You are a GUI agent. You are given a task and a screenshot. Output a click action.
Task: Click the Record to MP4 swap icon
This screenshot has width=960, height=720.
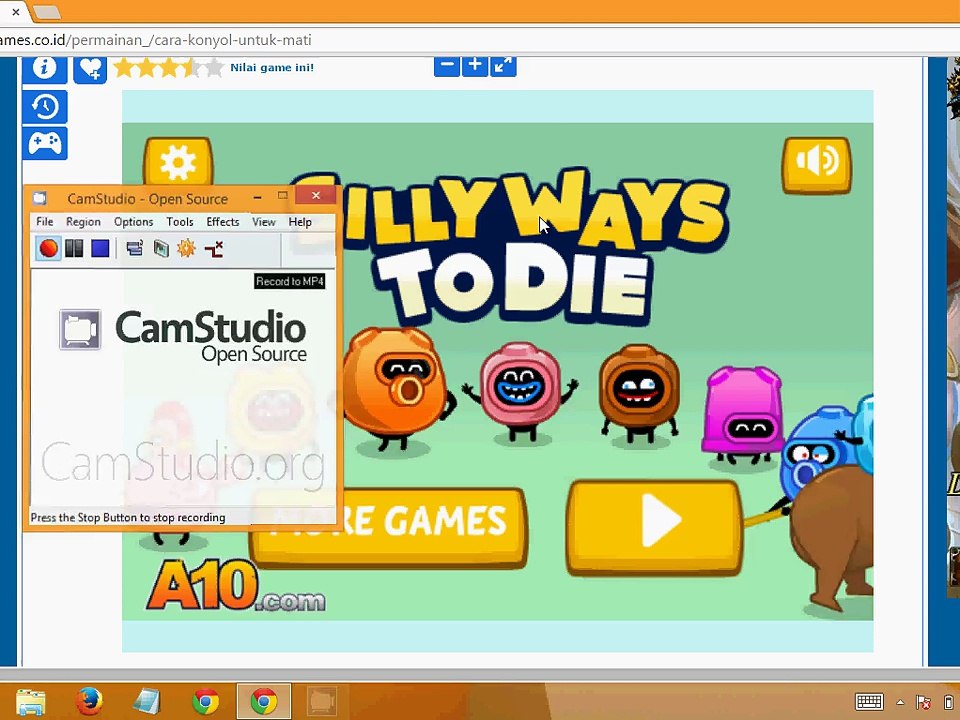pos(214,249)
